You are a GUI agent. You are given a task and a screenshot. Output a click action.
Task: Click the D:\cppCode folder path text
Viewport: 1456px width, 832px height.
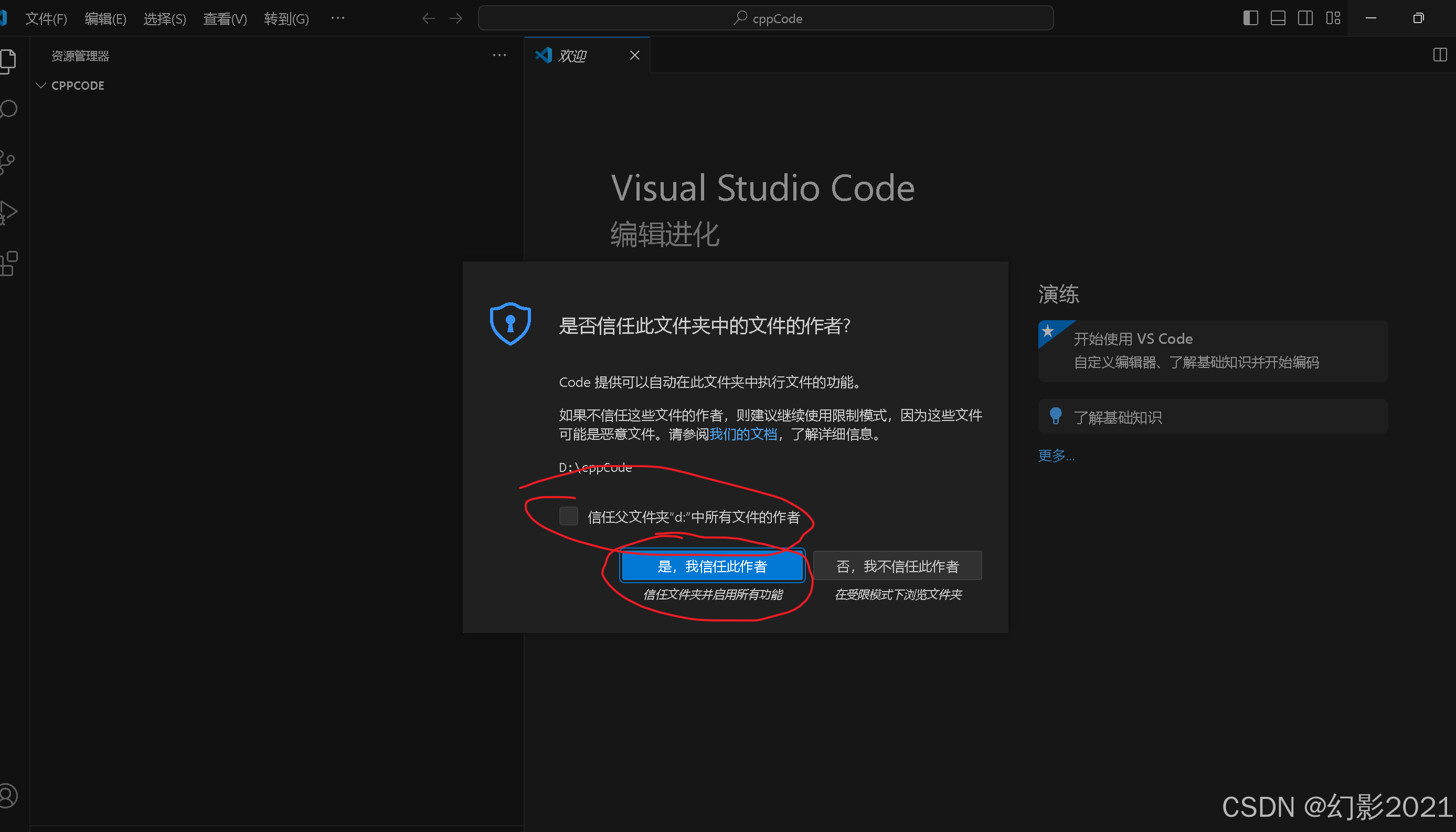[596, 467]
